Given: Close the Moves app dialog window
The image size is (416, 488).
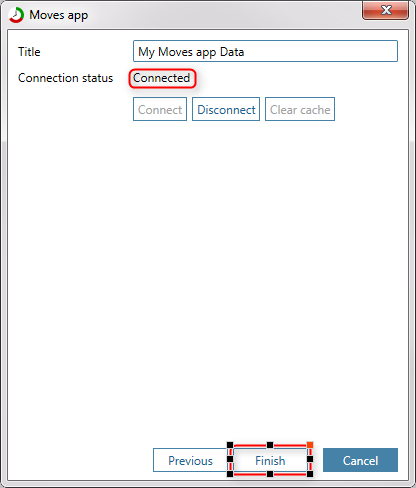Looking at the screenshot, I should [385, 10].
